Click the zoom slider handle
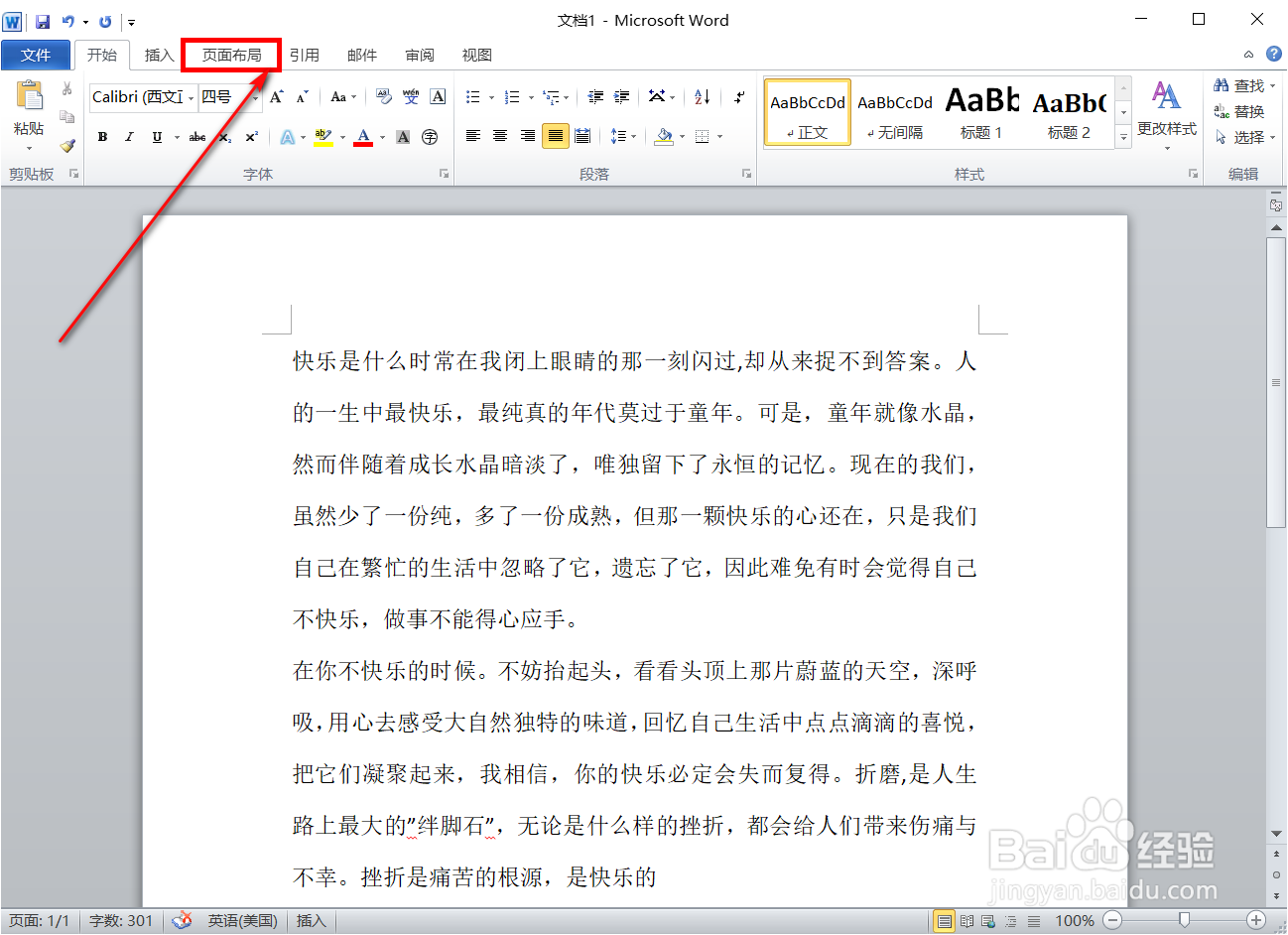Viewport: 1288px width, 935px height. 1184,920
